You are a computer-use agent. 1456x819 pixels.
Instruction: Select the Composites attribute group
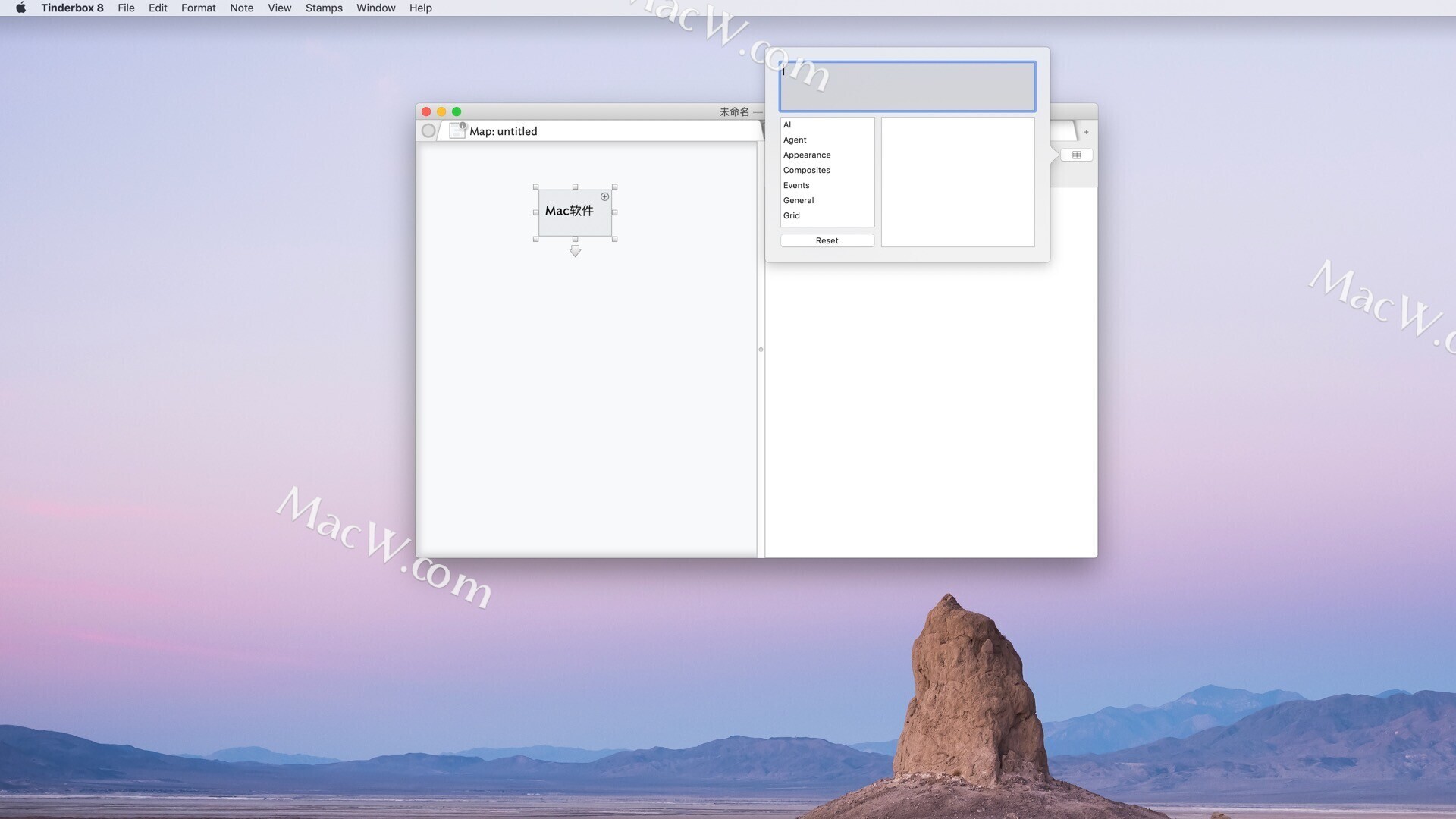[x=827, y=170]
